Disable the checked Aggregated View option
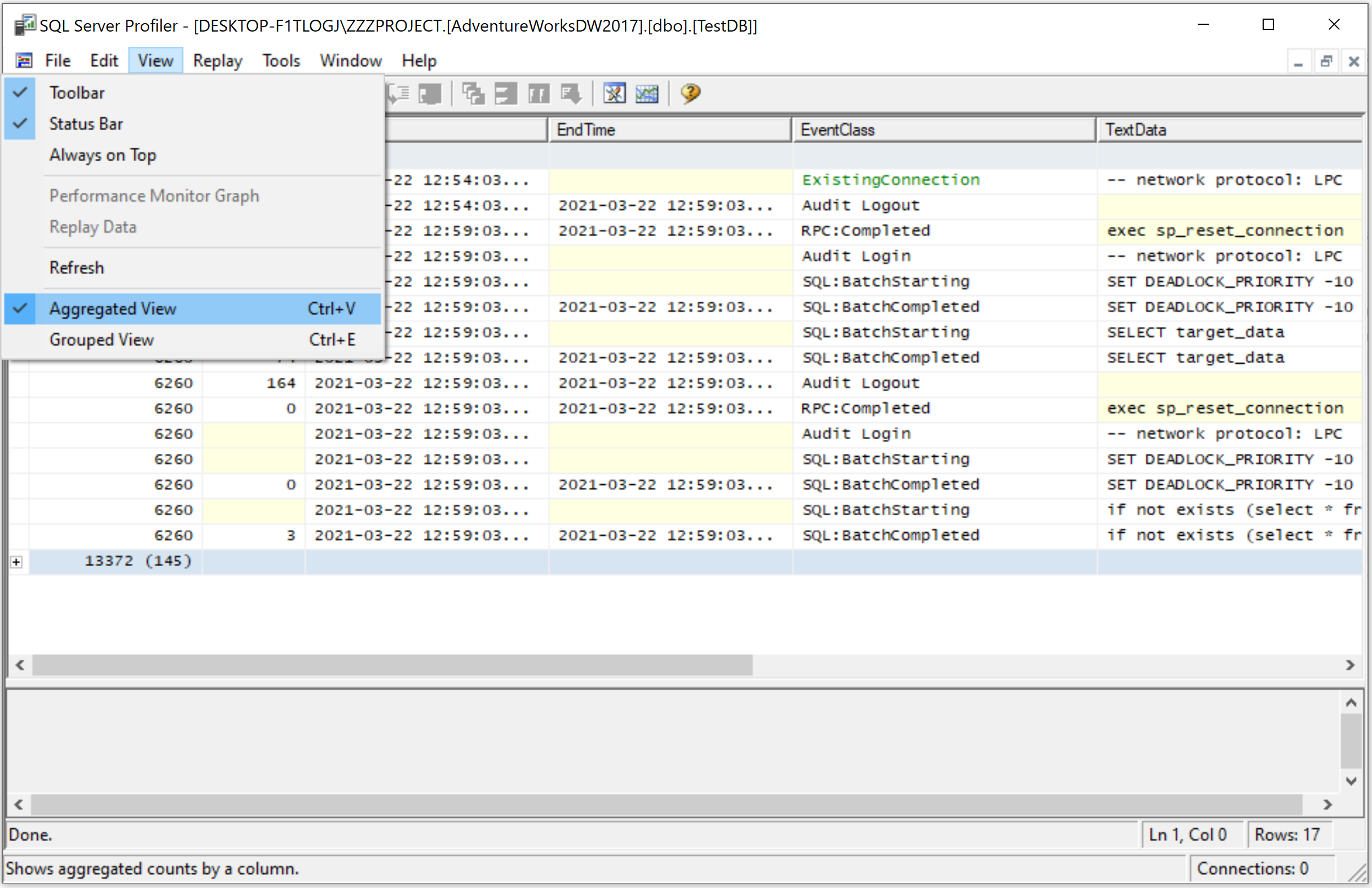Screen dimensions: 1372x888 coord(112,309)
